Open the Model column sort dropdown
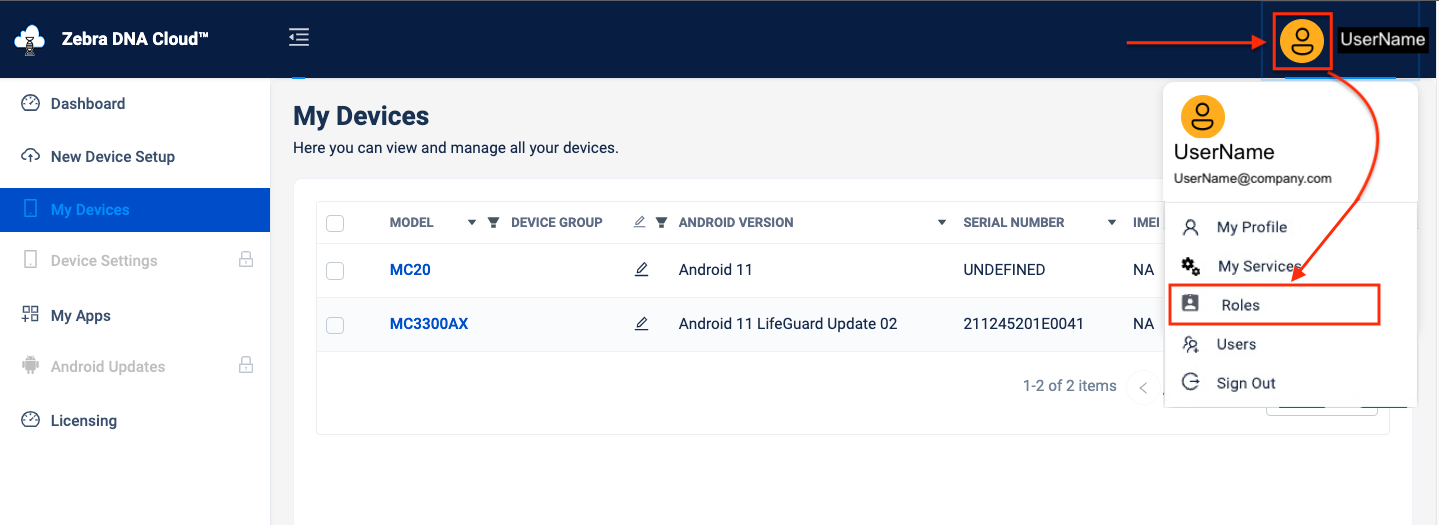Viewport: 1439px width, 525px height. pos(472,223)
